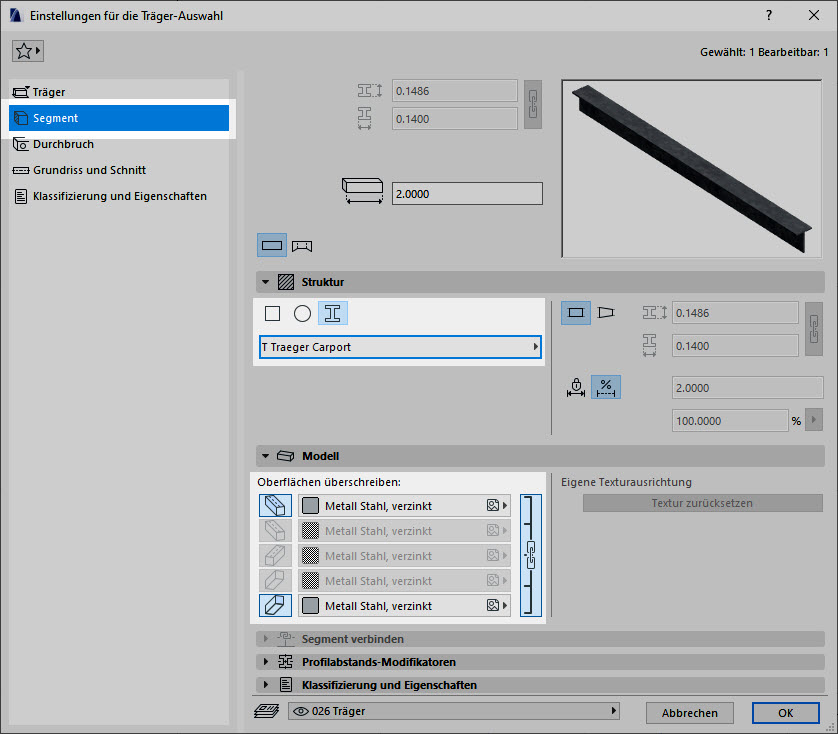Select the Segment page in sidebar

119,118
